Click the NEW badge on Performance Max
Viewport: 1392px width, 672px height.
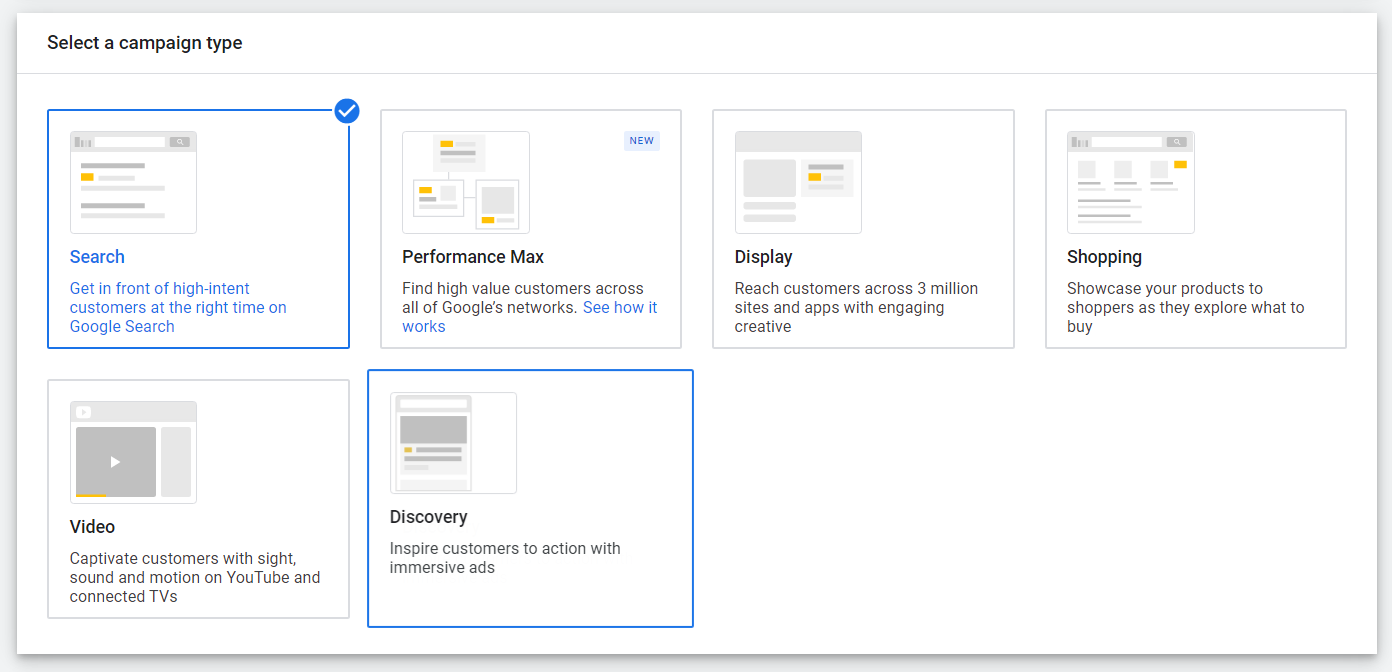pyautogui.click(x=641, y=141)
